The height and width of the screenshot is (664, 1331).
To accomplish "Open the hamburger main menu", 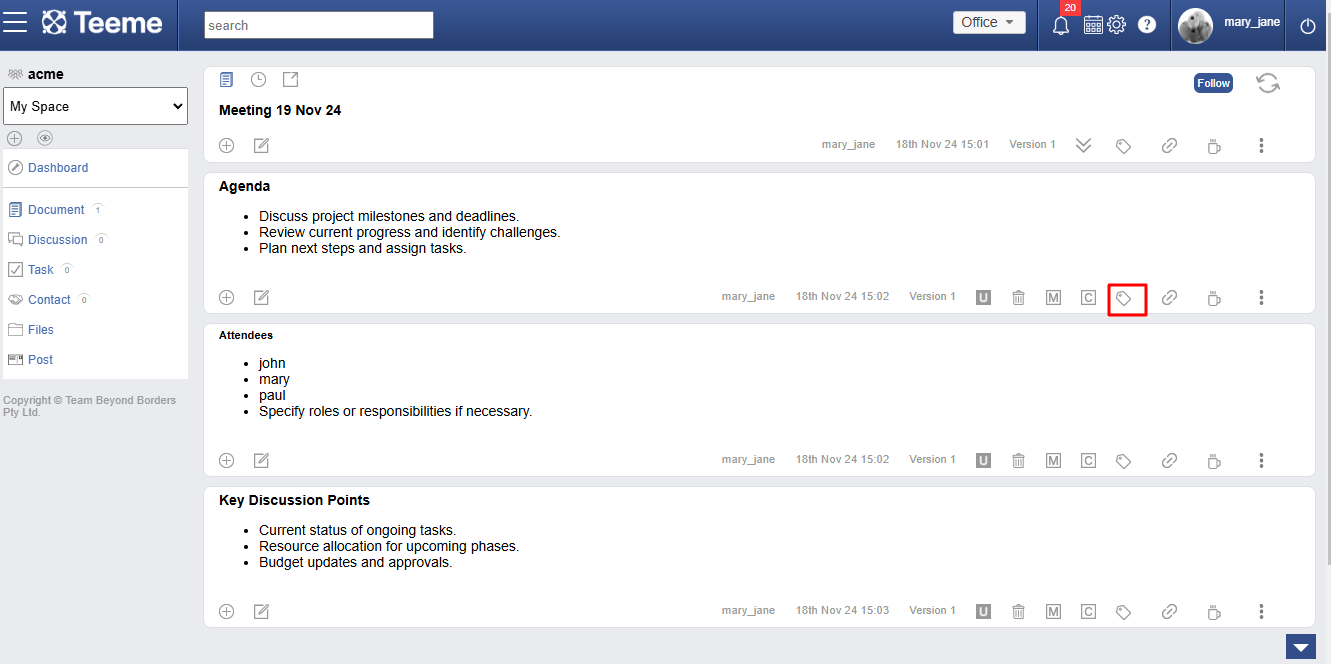I will (15, 22).
